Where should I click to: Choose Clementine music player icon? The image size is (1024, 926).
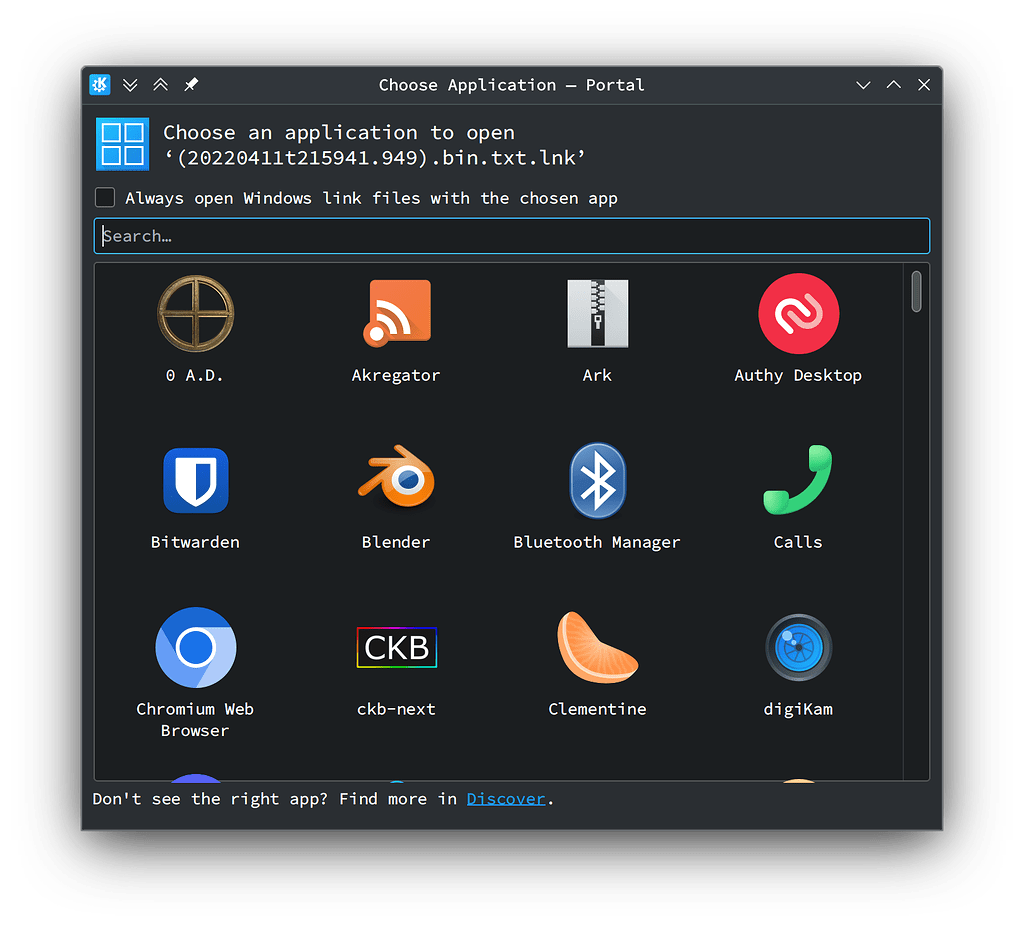point(597,648)
